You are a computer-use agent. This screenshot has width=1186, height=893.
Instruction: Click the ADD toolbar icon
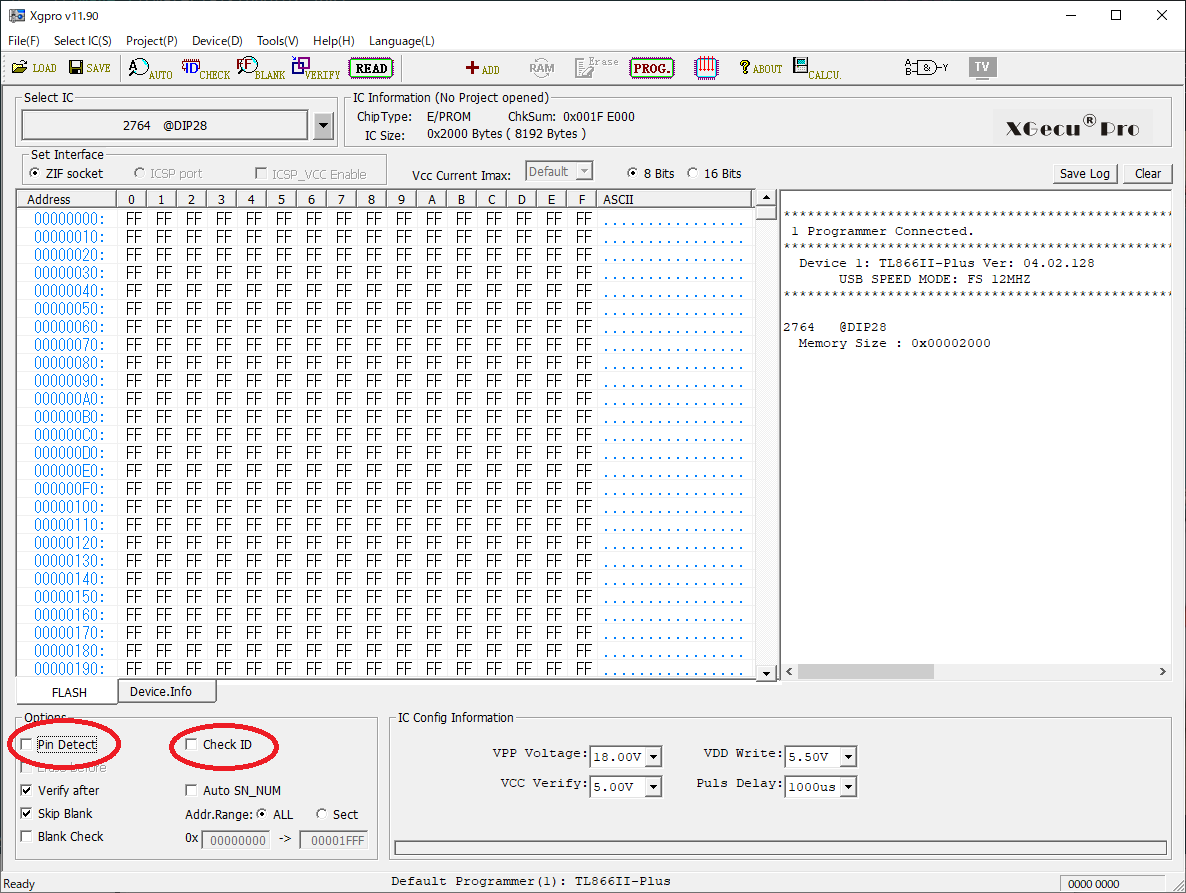point(482,69)
